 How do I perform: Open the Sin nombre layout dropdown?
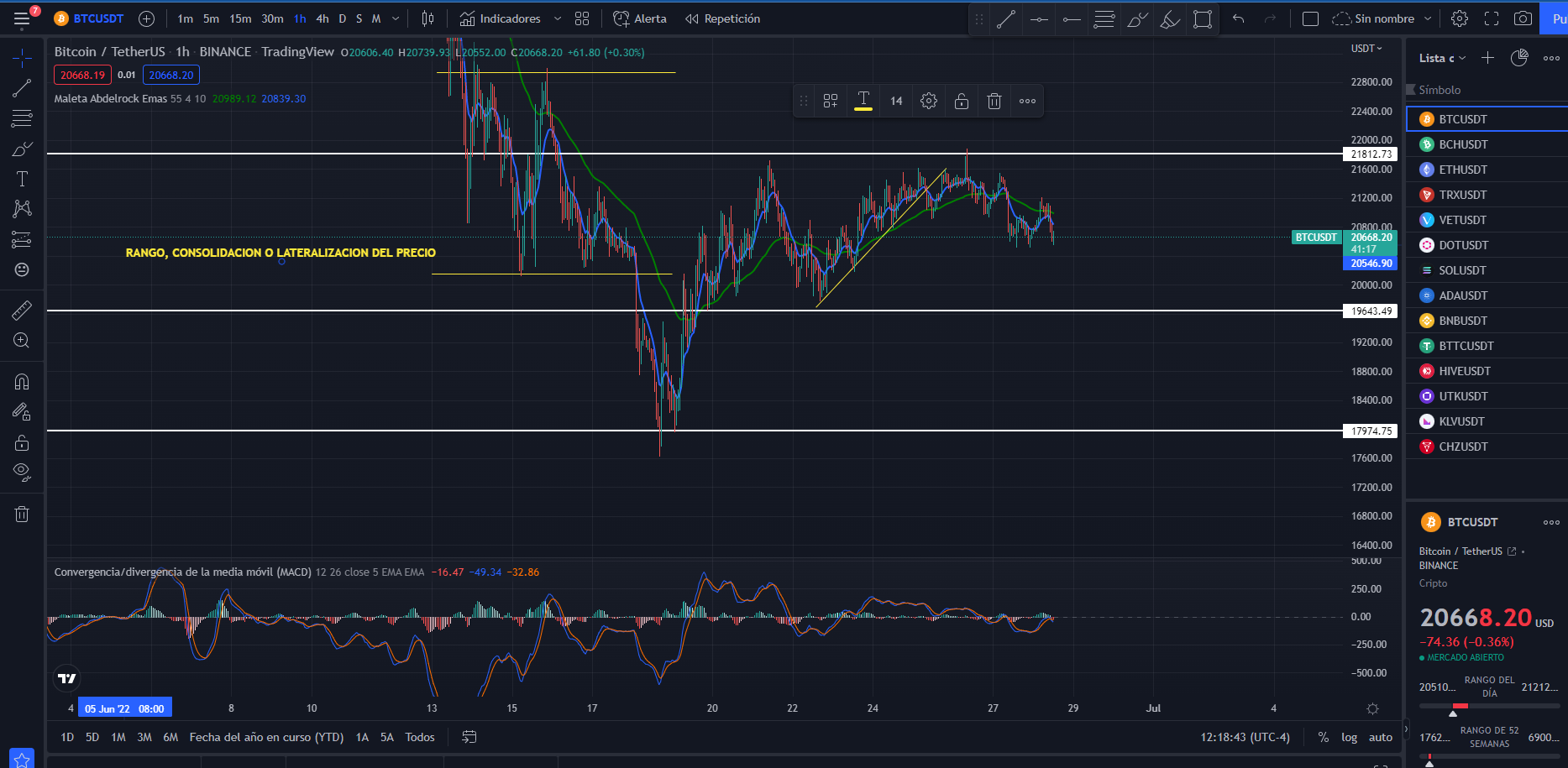1428,18
